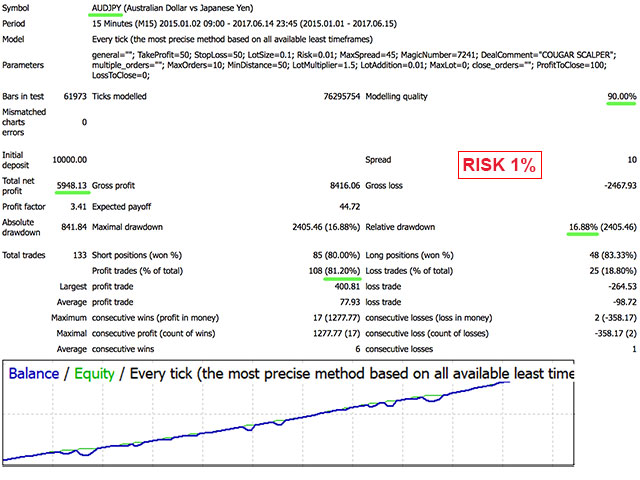Screen dimensions: 640x480
Task: Click the Absolute drawdown value 841.84
Action: point(74,227)
